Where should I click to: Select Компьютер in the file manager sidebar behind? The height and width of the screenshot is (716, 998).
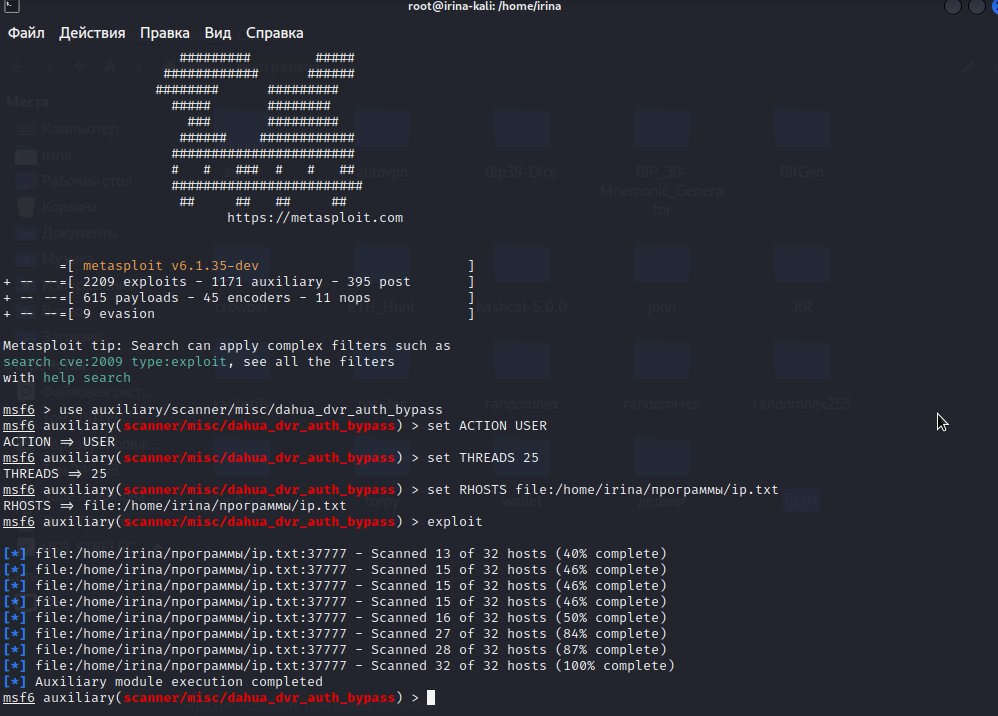click(x=67, y=129)
